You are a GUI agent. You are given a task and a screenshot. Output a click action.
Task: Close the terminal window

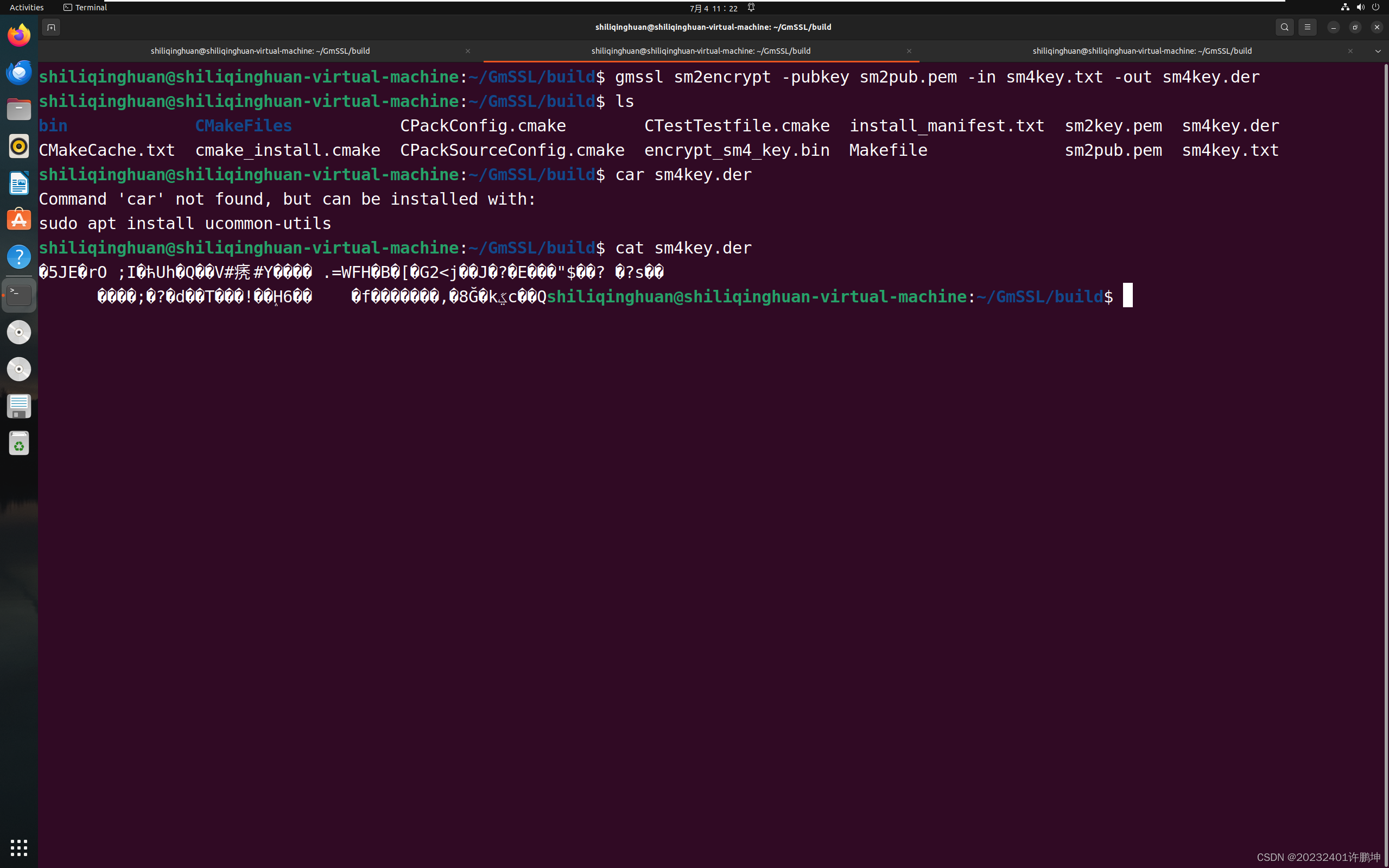tap(1377, 27)
